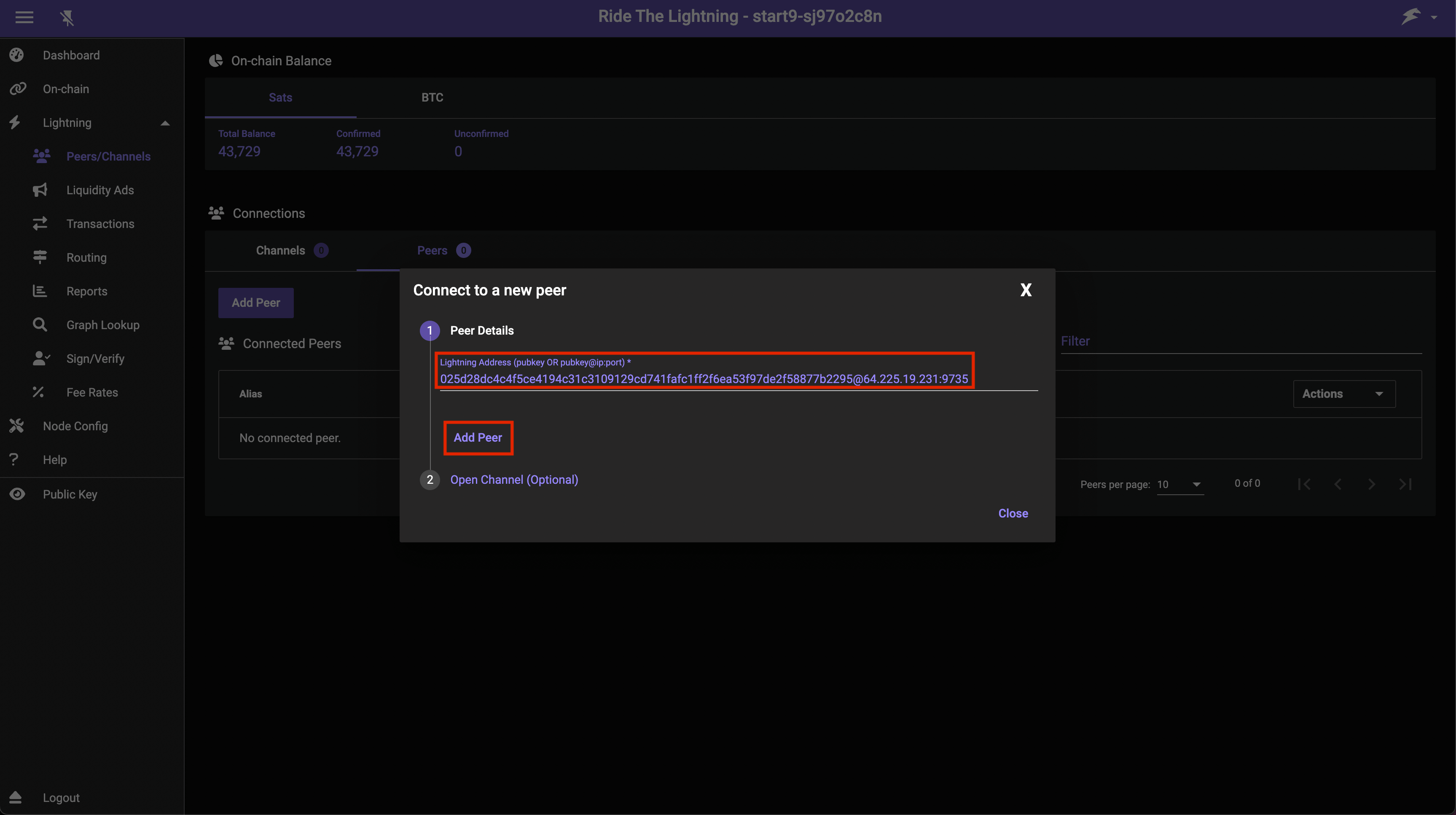Click the lightning address input field

coord(704,379)
